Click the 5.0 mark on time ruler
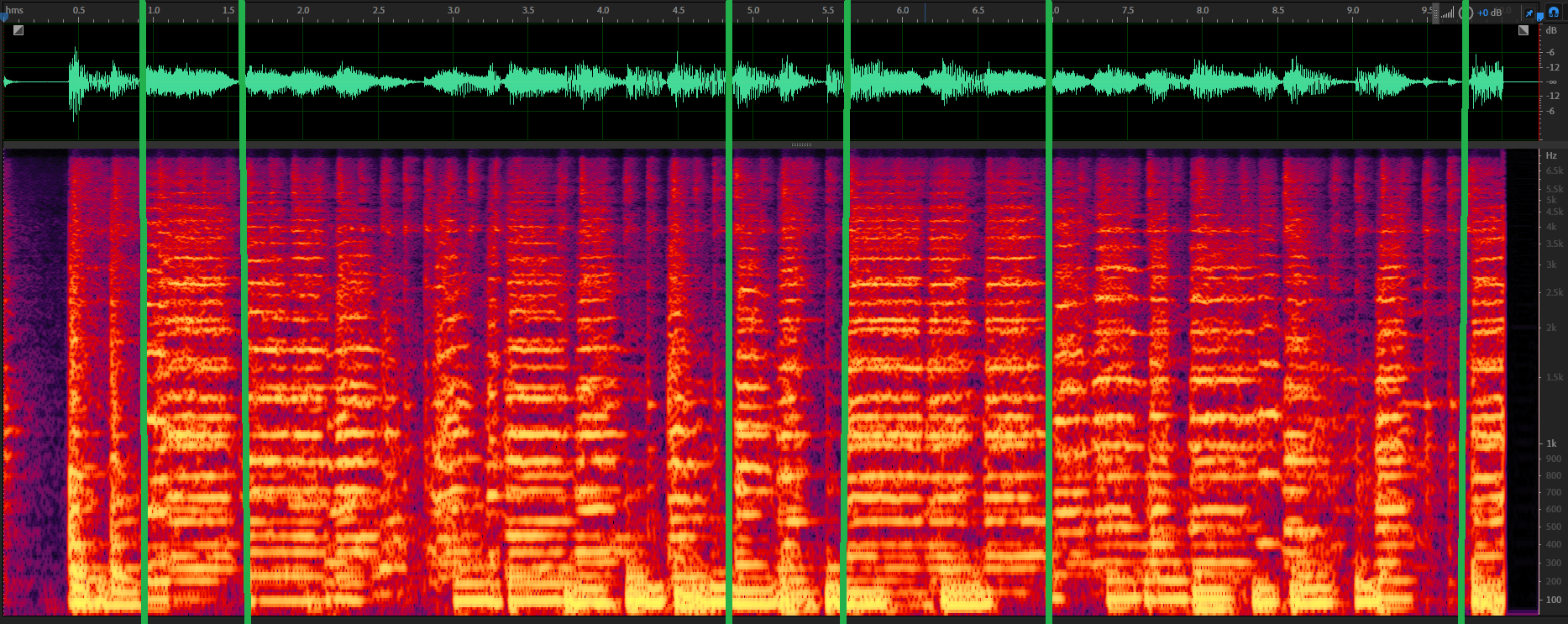 753,10
